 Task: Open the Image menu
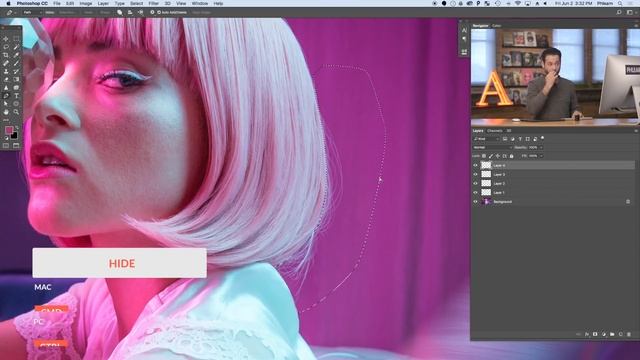[86, 3]
